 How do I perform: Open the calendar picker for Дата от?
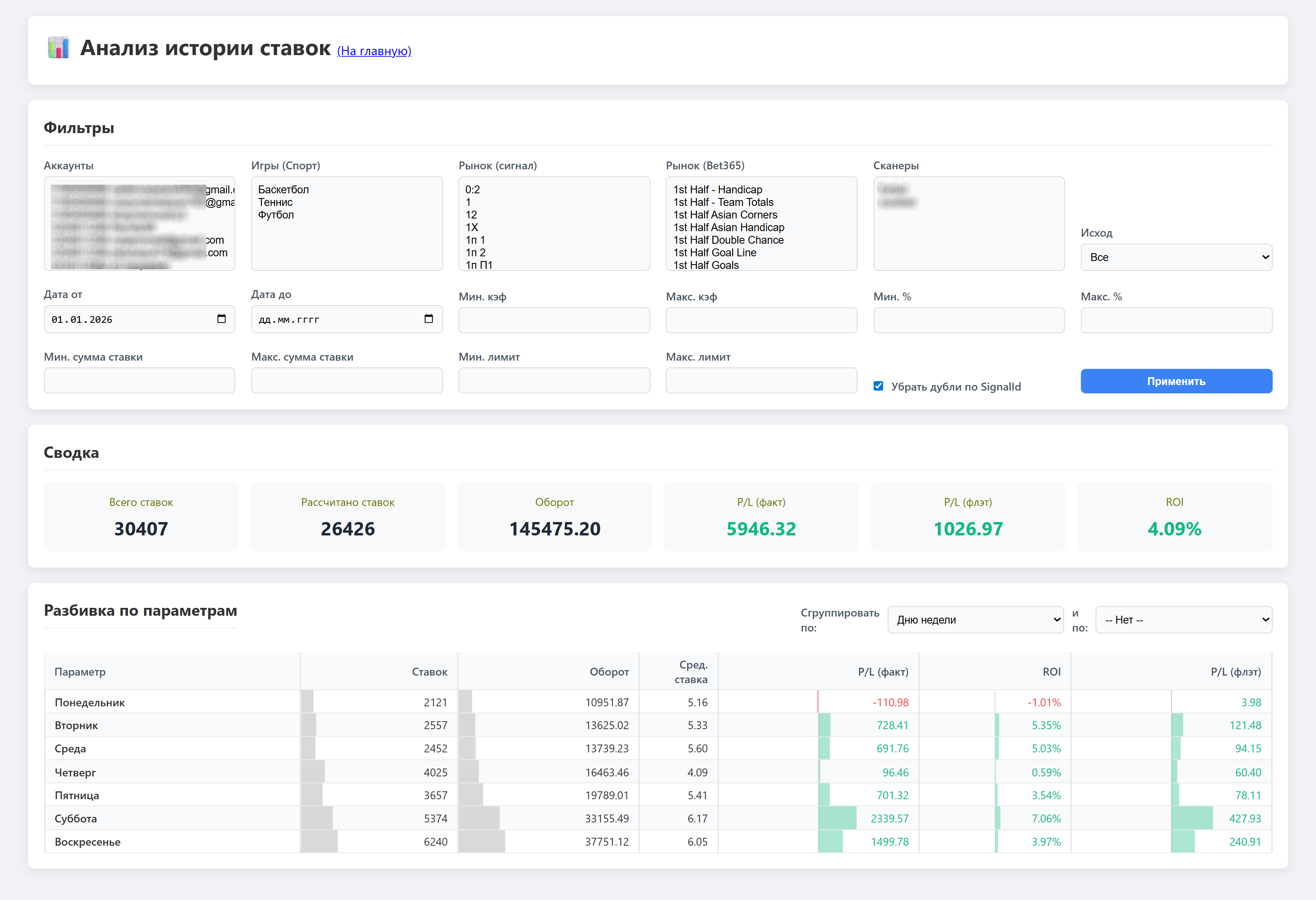click(221, 319)
